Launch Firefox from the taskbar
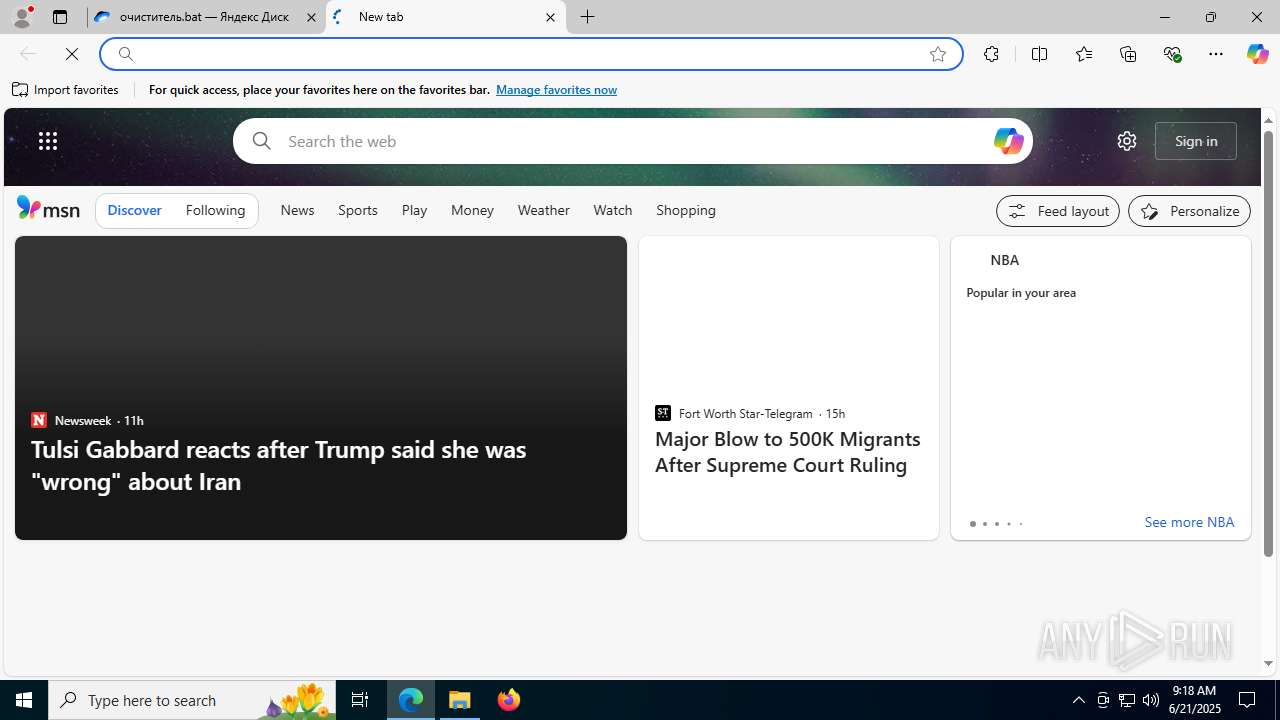Screen dimensions: 1280x720 click(x=508, y=700)
